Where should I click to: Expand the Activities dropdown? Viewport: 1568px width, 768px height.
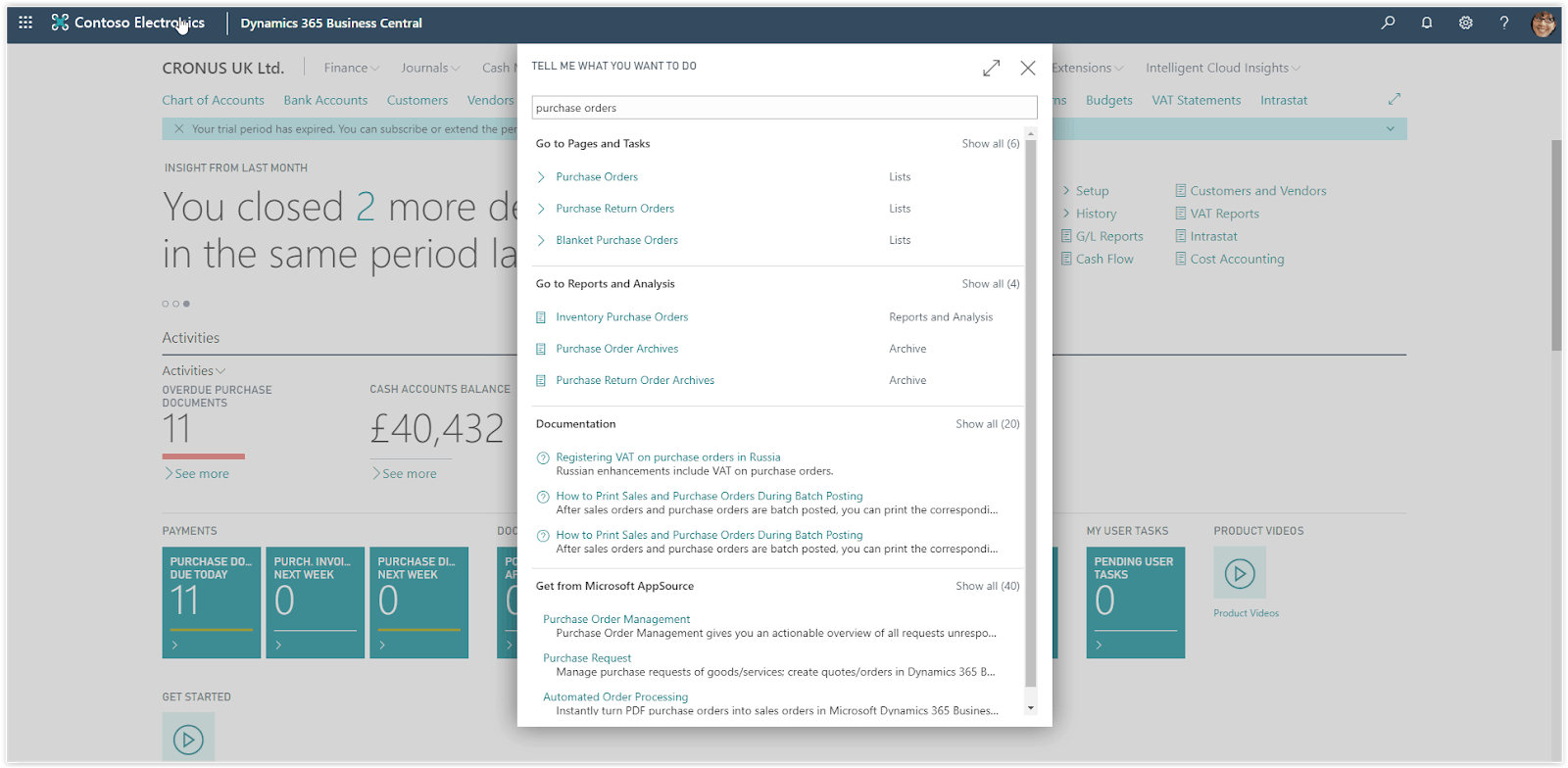[x=193, y=370]
